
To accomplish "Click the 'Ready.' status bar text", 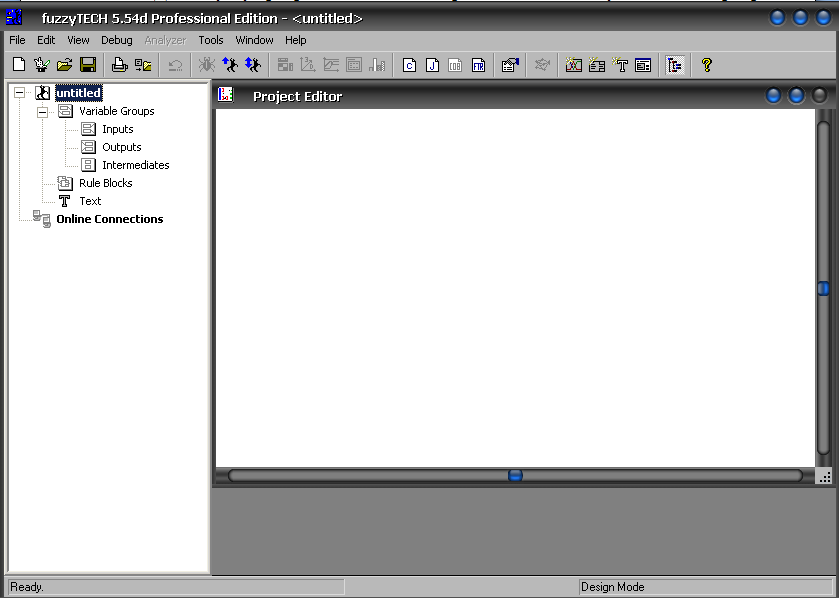I will [27, 587].
